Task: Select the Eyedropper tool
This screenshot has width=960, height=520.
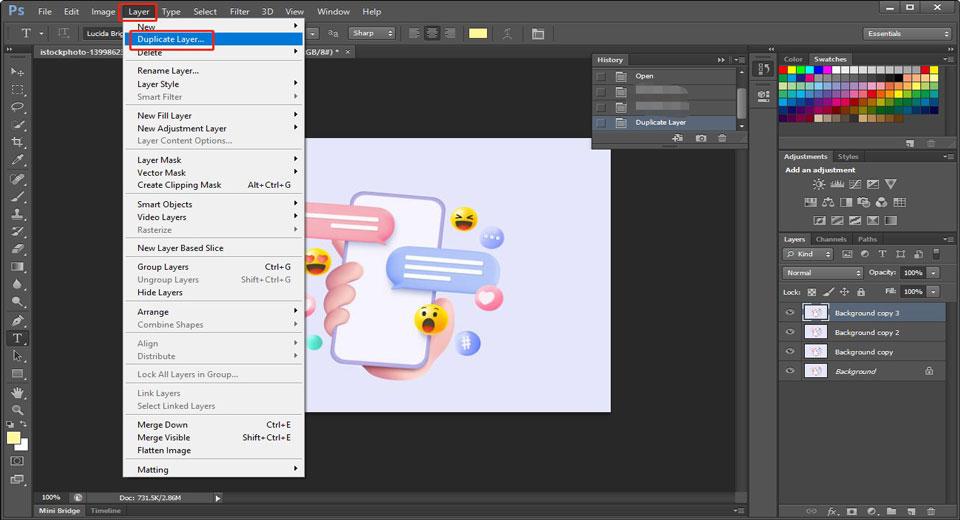Action: tap(17, 160)
